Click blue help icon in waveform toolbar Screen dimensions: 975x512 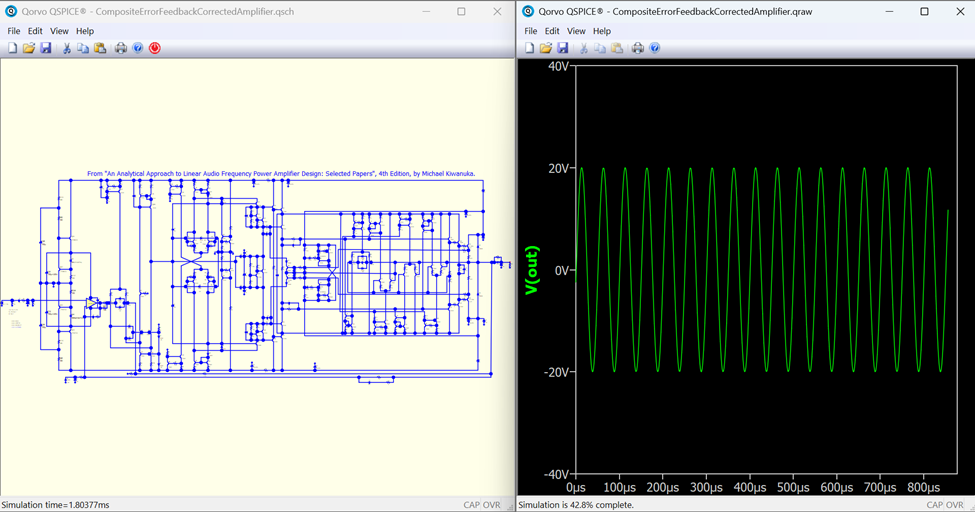tap(655, 48)
